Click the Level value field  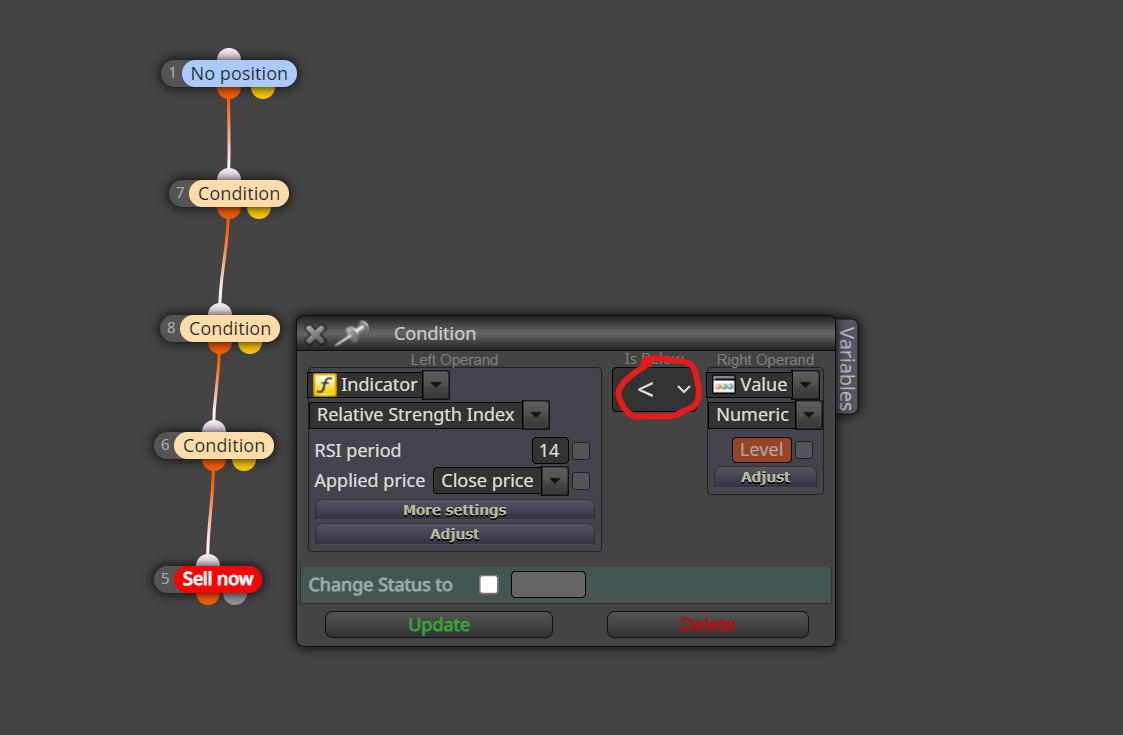[761, 450]
